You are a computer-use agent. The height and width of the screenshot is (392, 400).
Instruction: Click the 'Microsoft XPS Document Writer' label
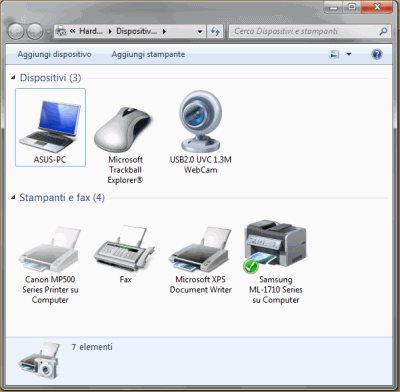(200, 284)
